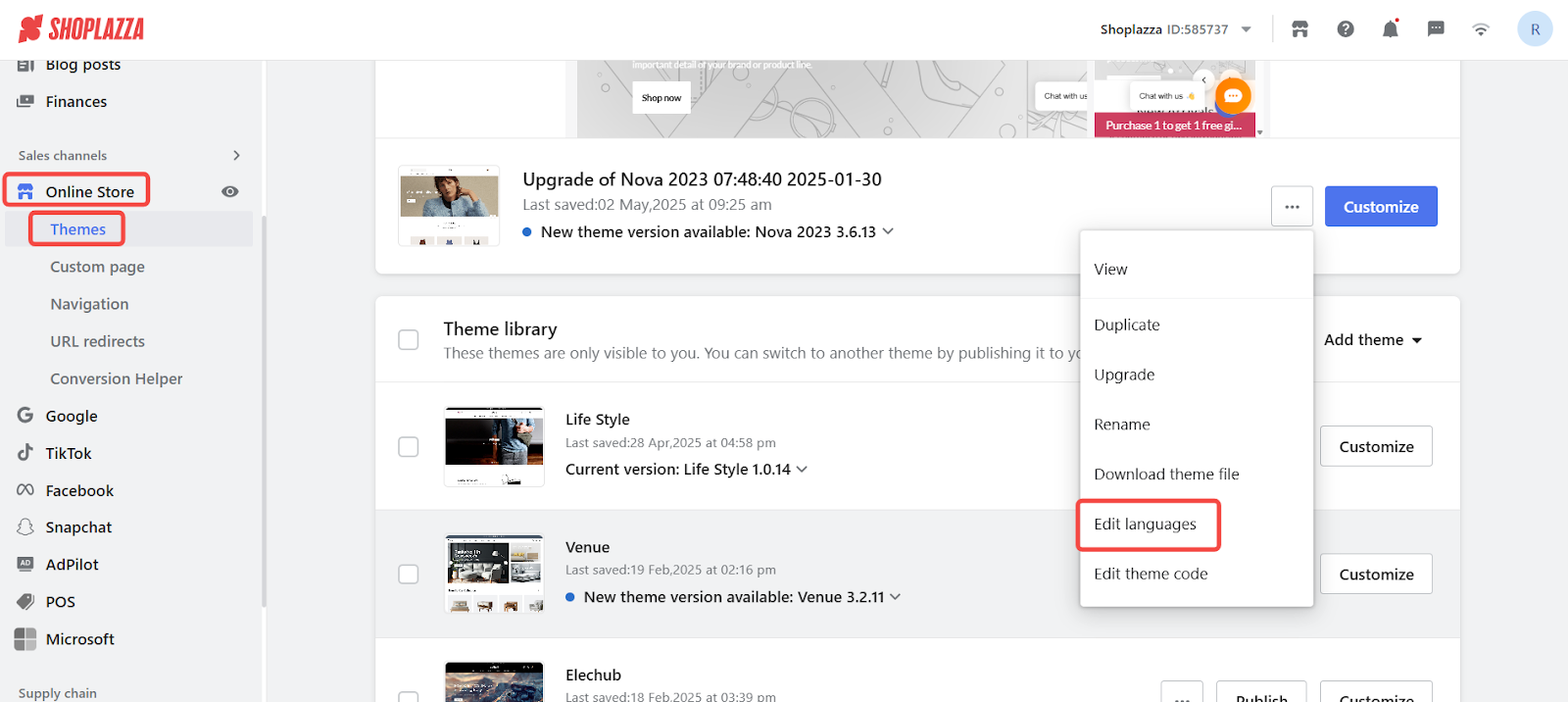Image resolution: width=1568 pixels, height=702 pixels.
Task: Click the wifi network status icon
Action: [1481, 29]
